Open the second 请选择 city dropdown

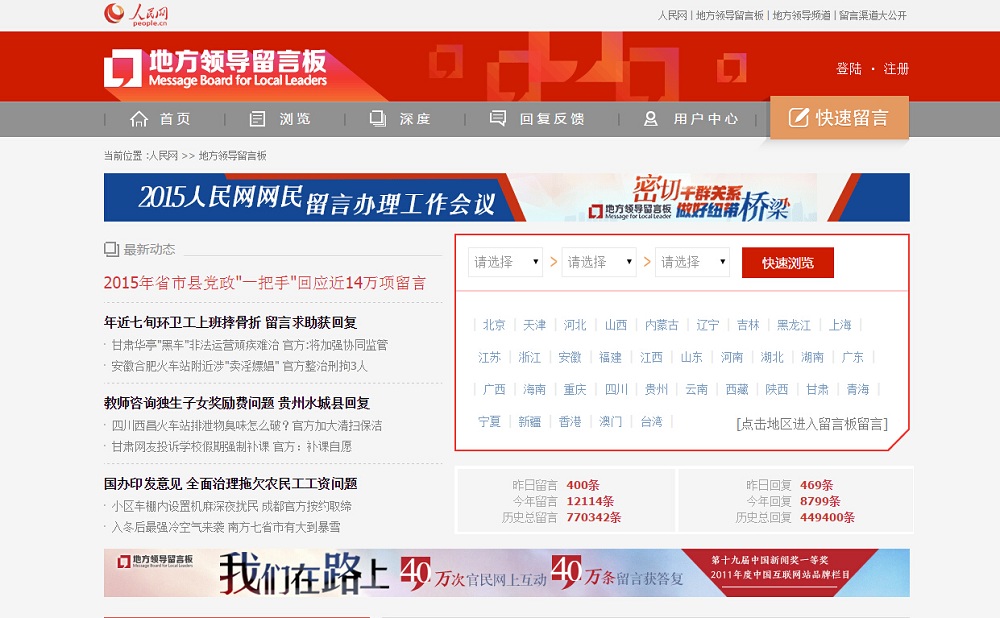599,262
